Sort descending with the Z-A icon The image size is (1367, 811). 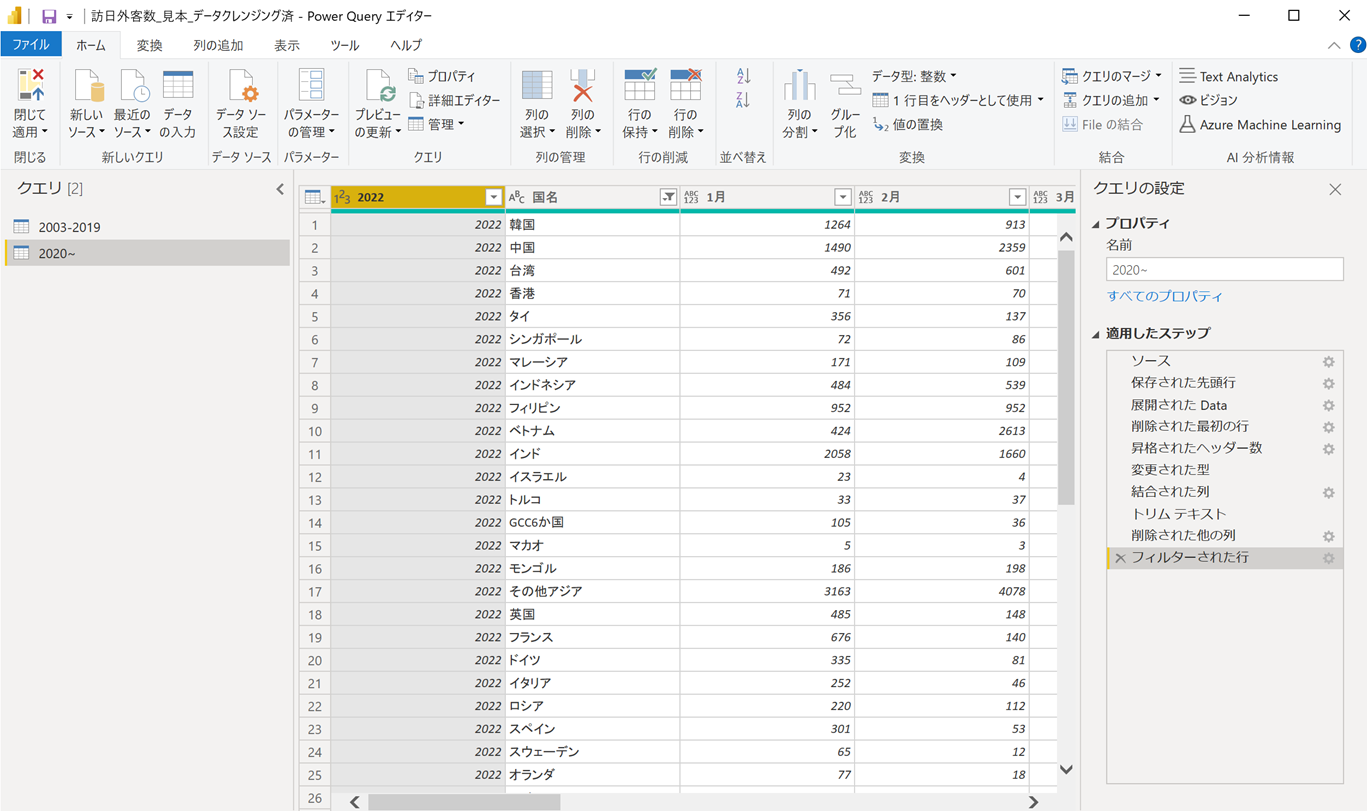[x=743, y=100]
